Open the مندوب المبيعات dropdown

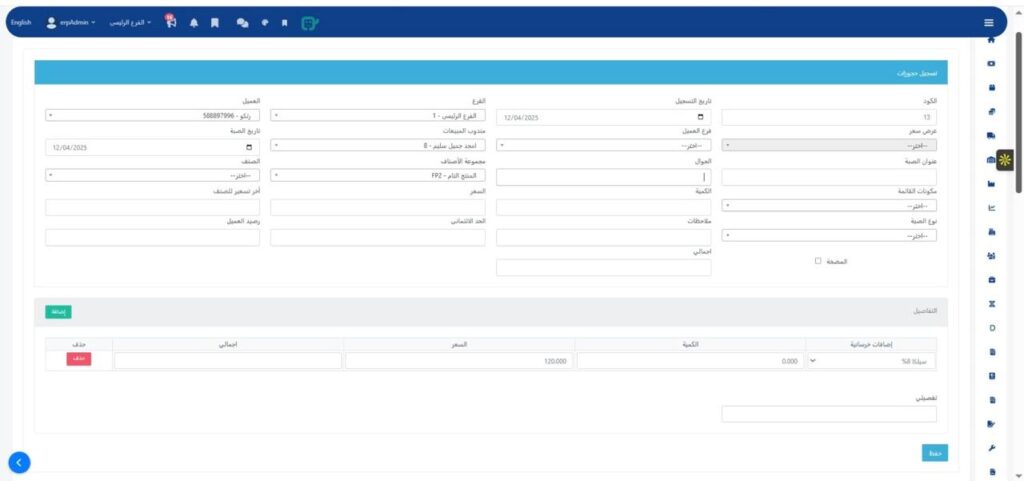377,146
